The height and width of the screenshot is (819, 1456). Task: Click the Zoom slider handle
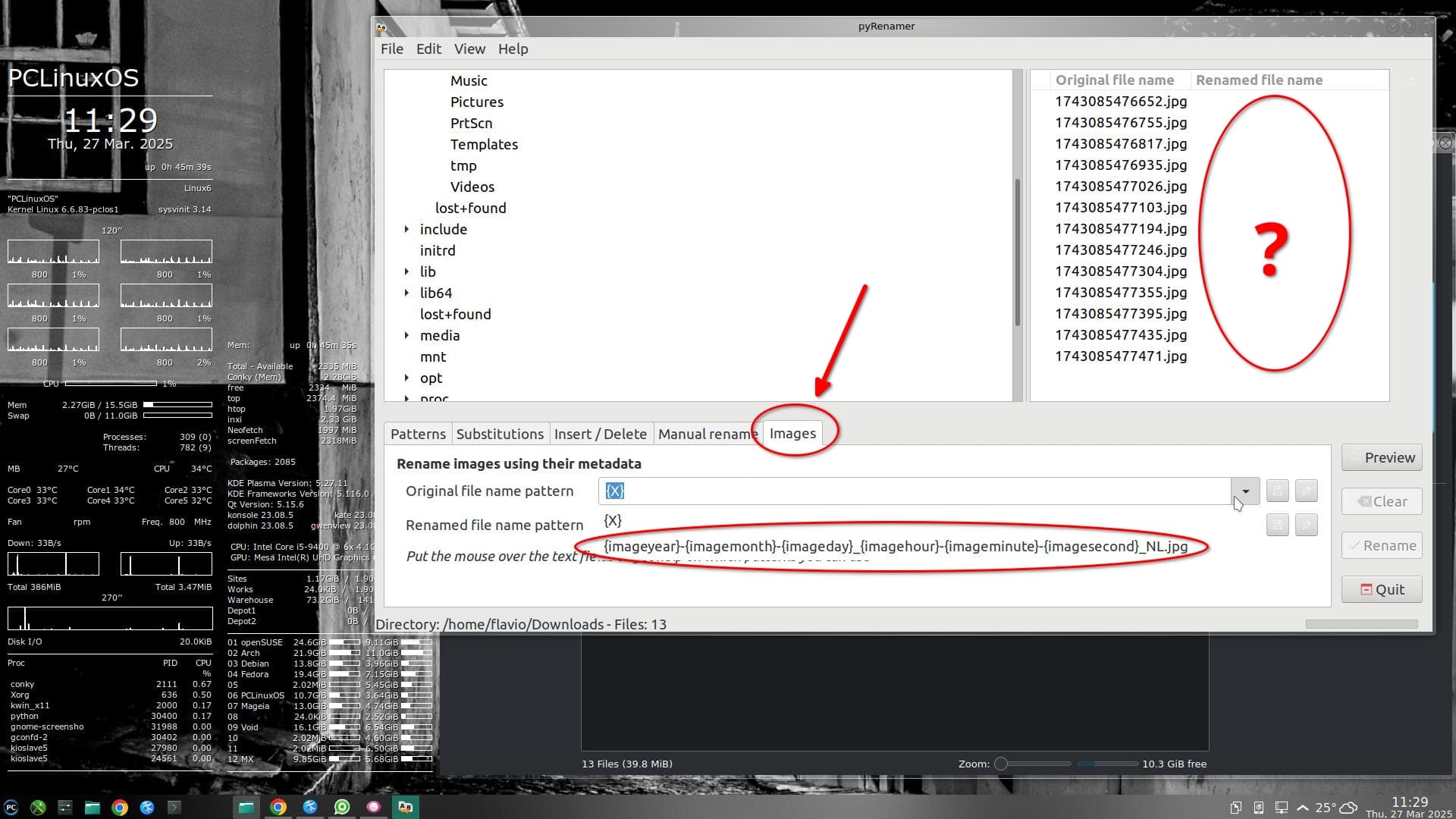click(x=1001, y=764)
